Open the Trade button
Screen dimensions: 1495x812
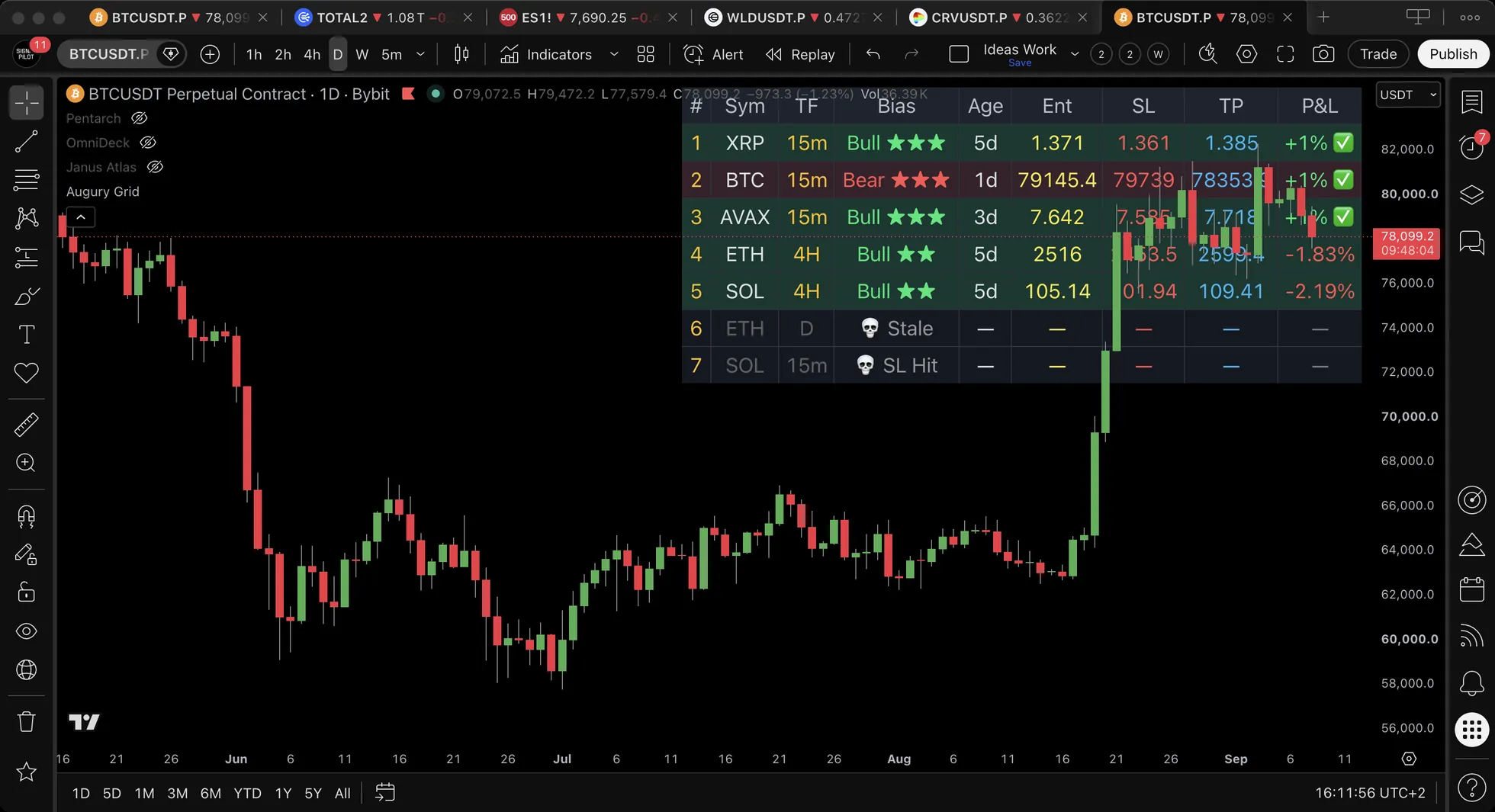(1378, 54)
